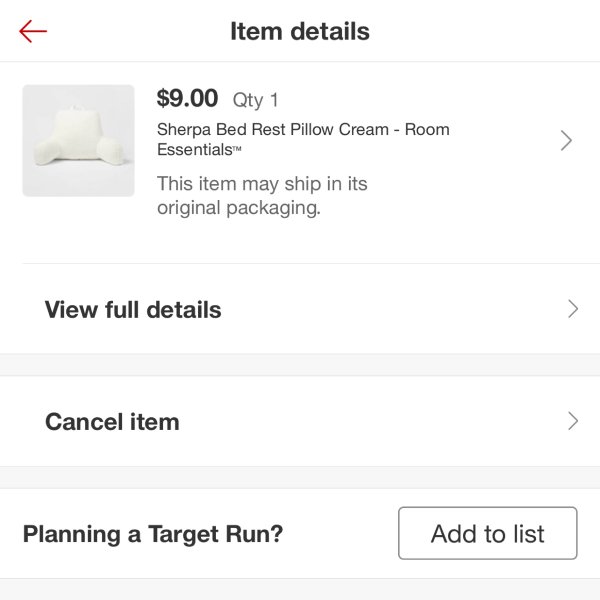600x600 pixels.
Task: Tap the word View in View full details
Action: pos(71,309)
